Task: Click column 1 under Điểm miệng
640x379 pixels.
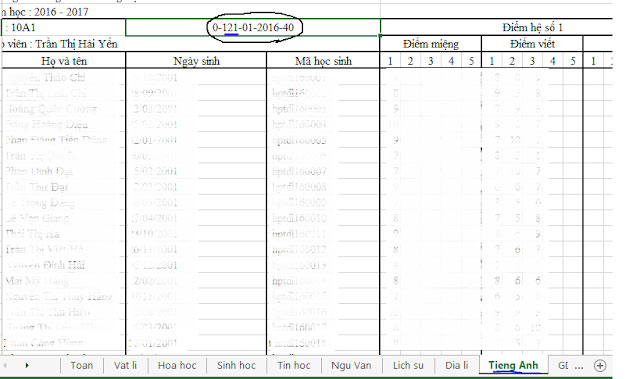Action: pyautogui.click(x=390, y=61)
